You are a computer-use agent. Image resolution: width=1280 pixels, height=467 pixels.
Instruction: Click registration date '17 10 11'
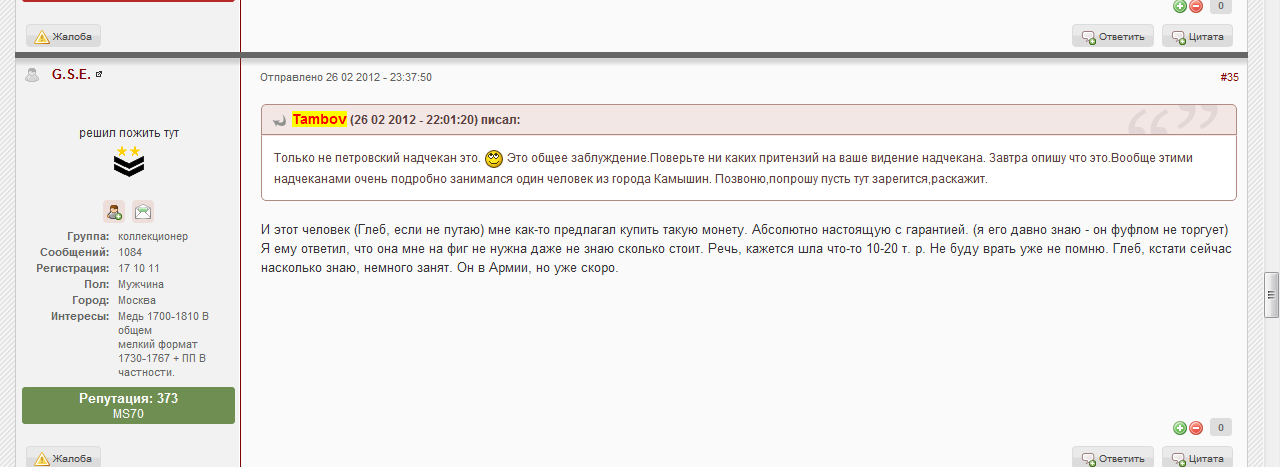click(139, 268)
